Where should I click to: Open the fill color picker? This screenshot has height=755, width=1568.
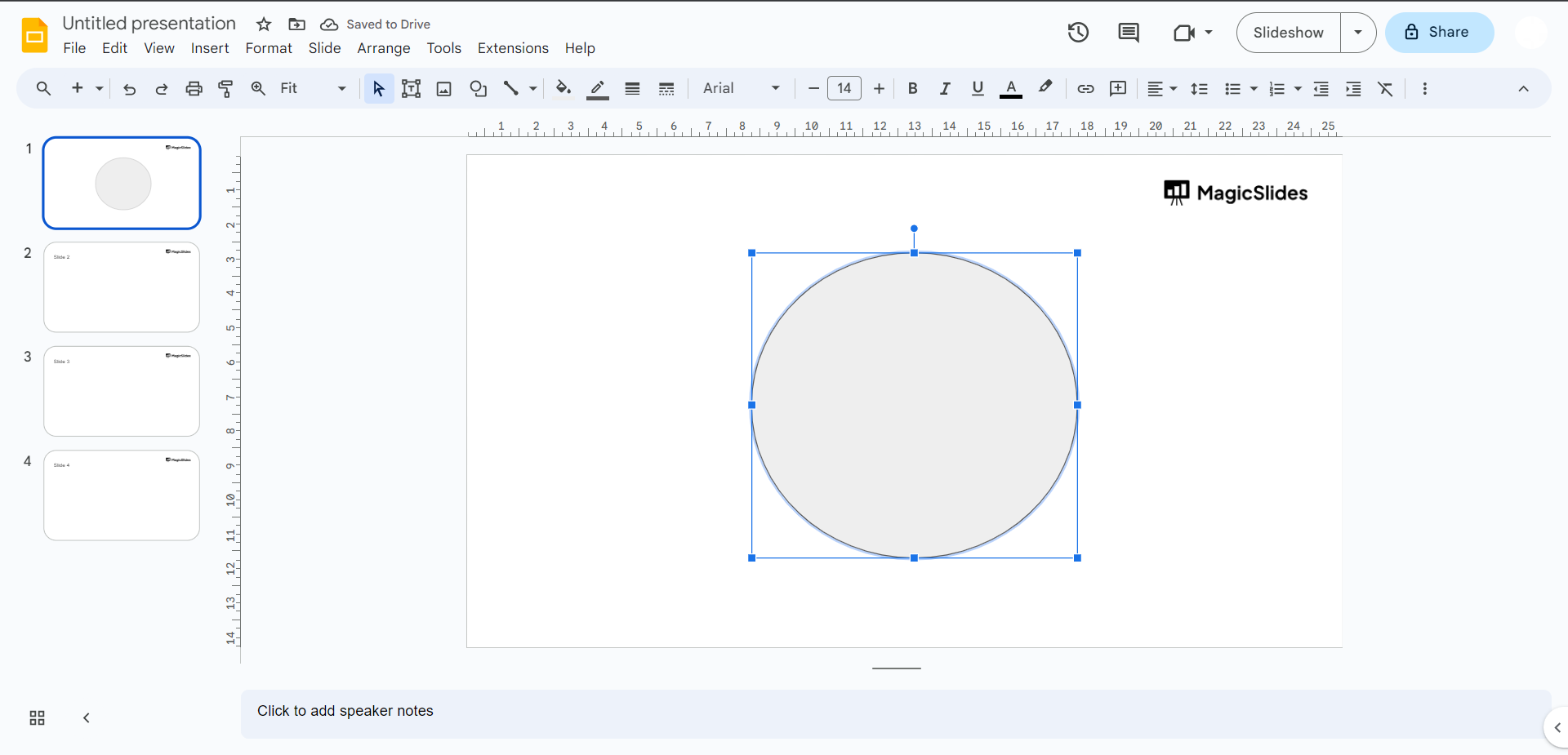tap(563, 89)
